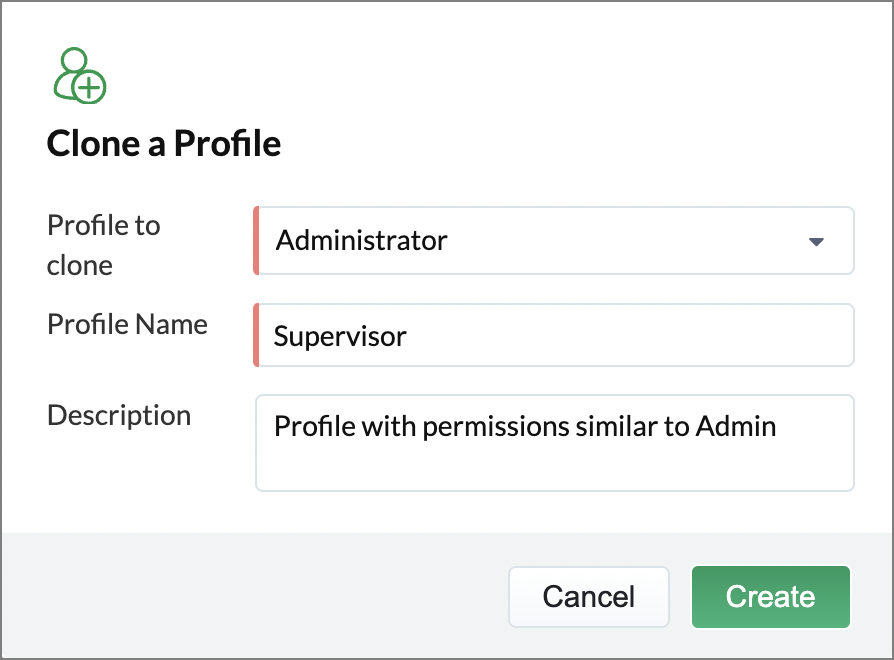Click the red required marker on the Administrator dropdown

[257, 241]
